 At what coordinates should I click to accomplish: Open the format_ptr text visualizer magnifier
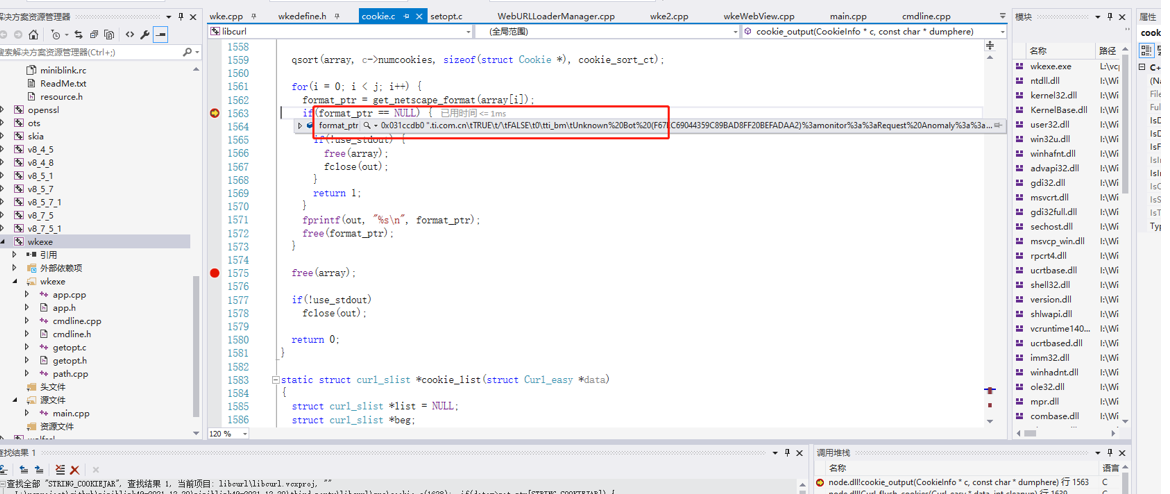tap(366, 126)
